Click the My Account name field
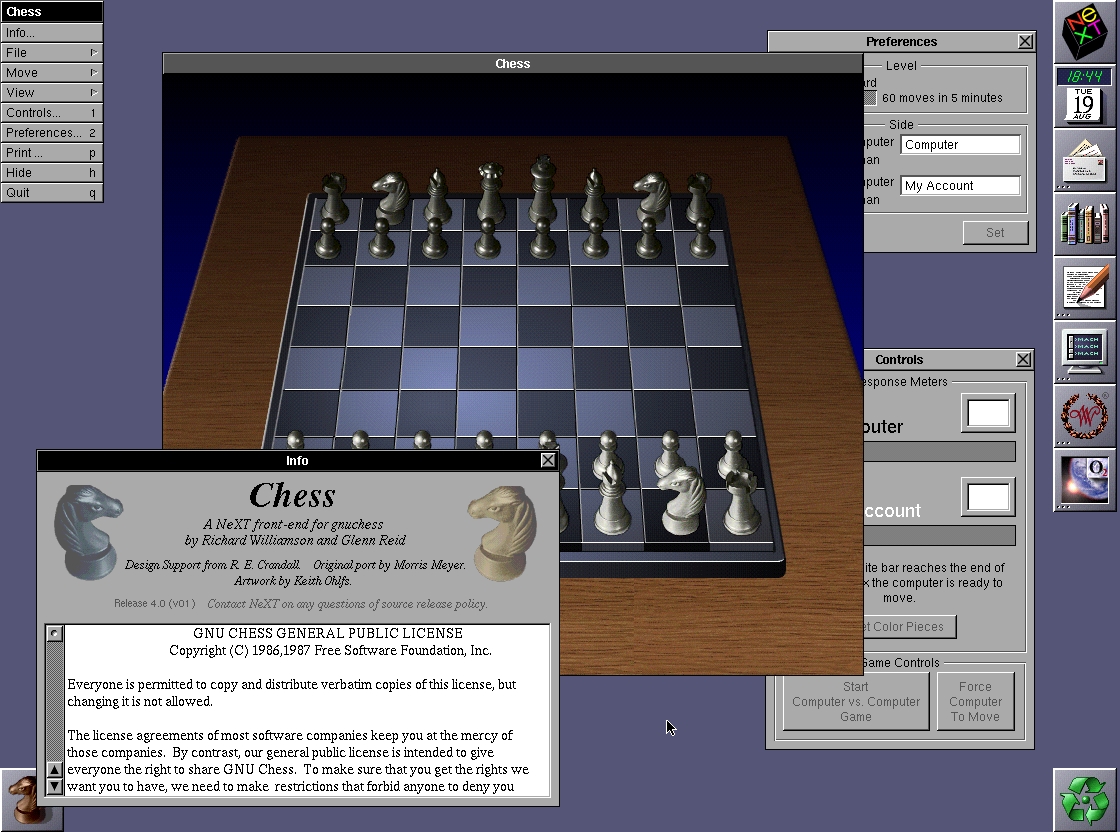Screen dimensions: 1120x832 point(960,186)
